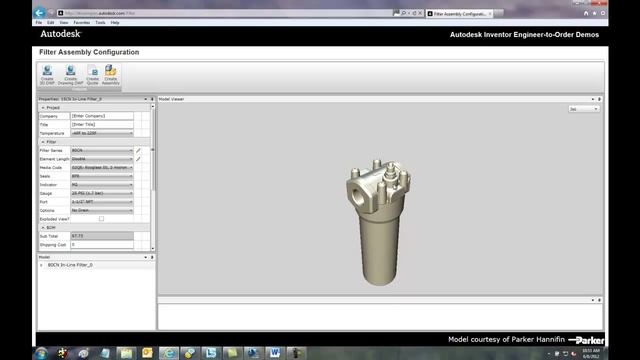Image resolution: width=640 pixels, height=360 pixels.
Task: Click the Properties panel scroll down arrow
Action: pos(153,248)
